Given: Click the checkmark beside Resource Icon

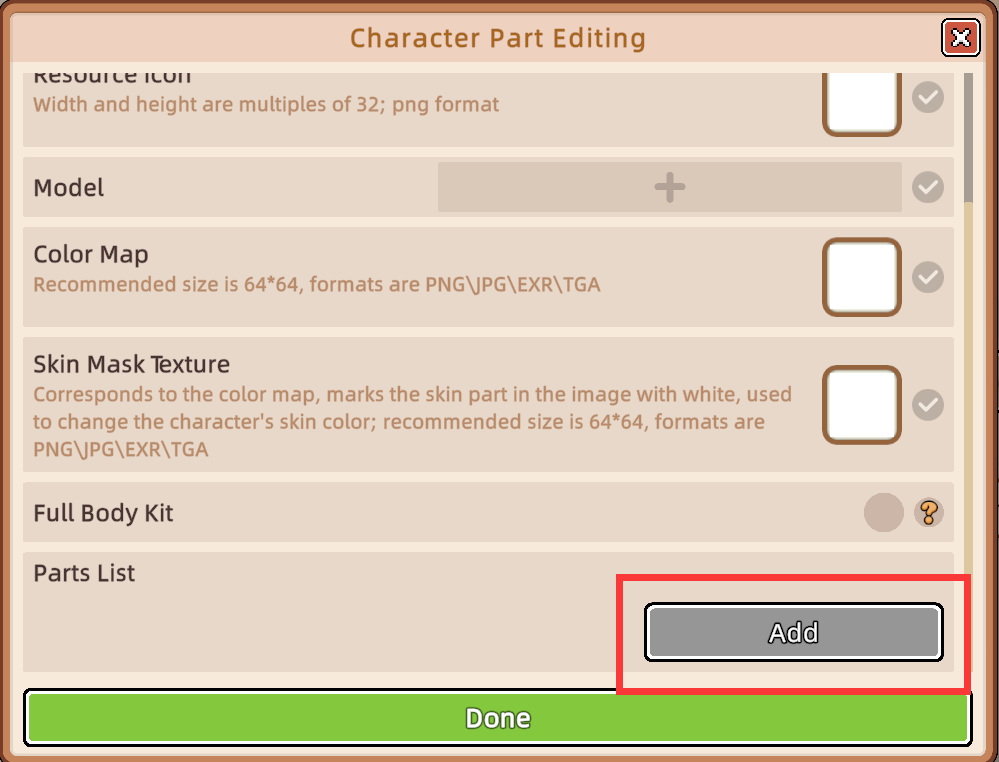Looking at the screenshot, I should tap(929, 98).
